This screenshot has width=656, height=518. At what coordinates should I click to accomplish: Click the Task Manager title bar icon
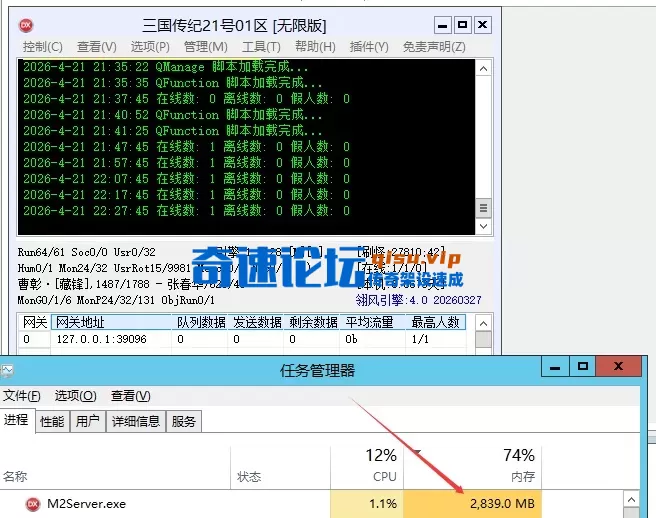[x=7, y=370]
